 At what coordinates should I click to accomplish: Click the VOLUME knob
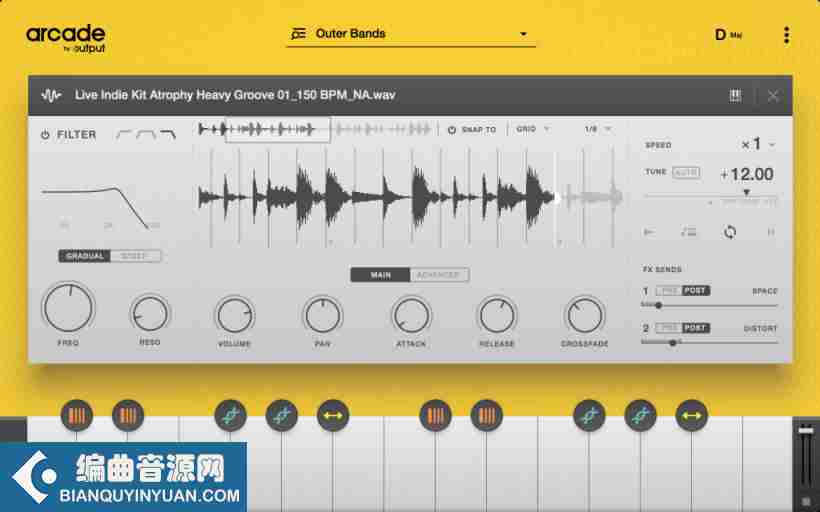[x=234, y=315]
